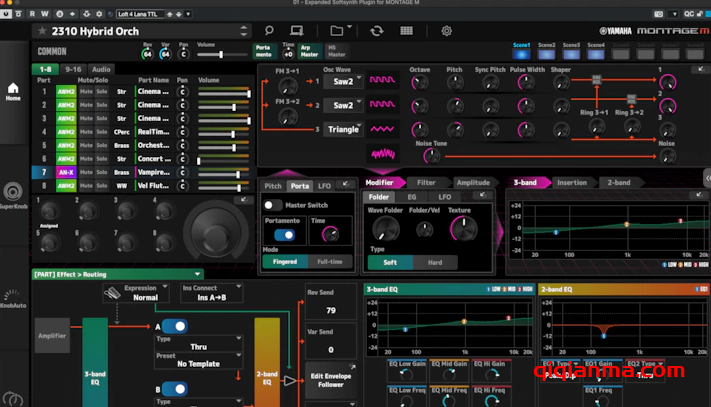Select the Amplitude tab
Viewport: 711px width, 407px height.
473,183
